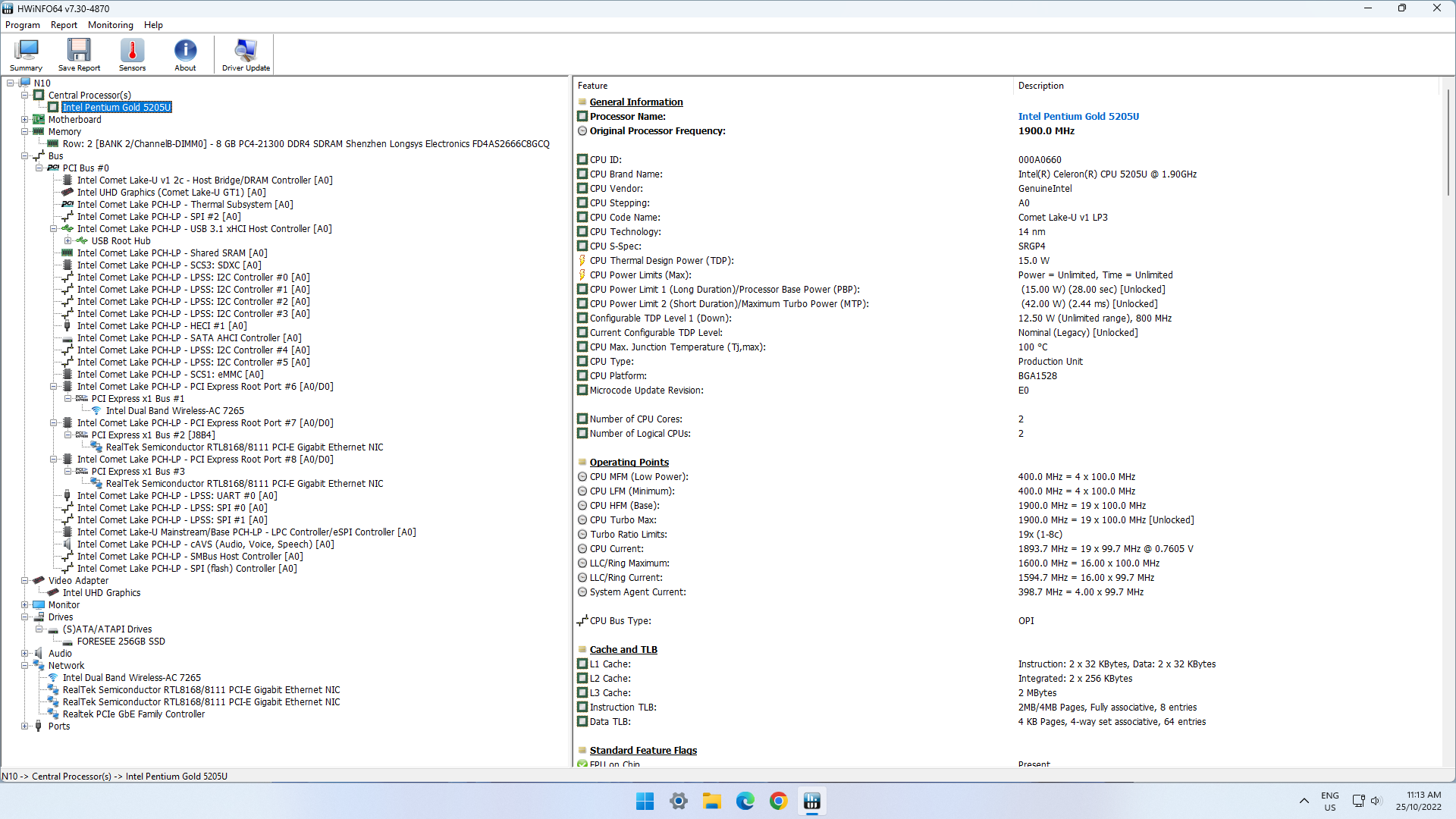Expand the Audio node
This screenshot has height=819, width=1456.
tap(25, 654)
